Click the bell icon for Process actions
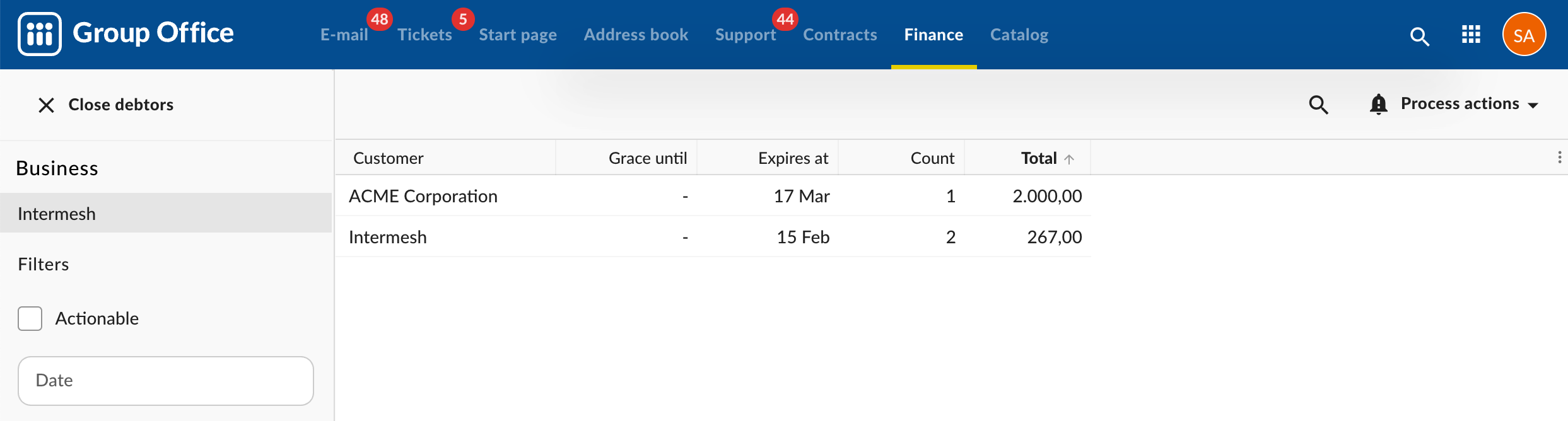 pyautogui.click(x=1378, y=104)
